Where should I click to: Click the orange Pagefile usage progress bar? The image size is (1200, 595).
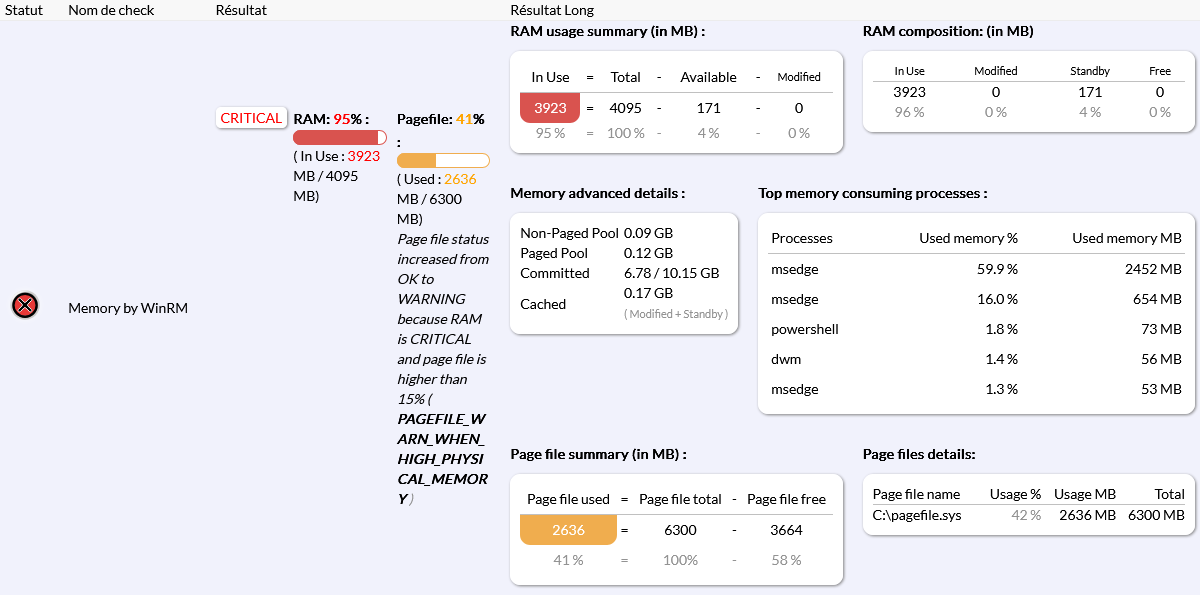click(x=443, y=160)
